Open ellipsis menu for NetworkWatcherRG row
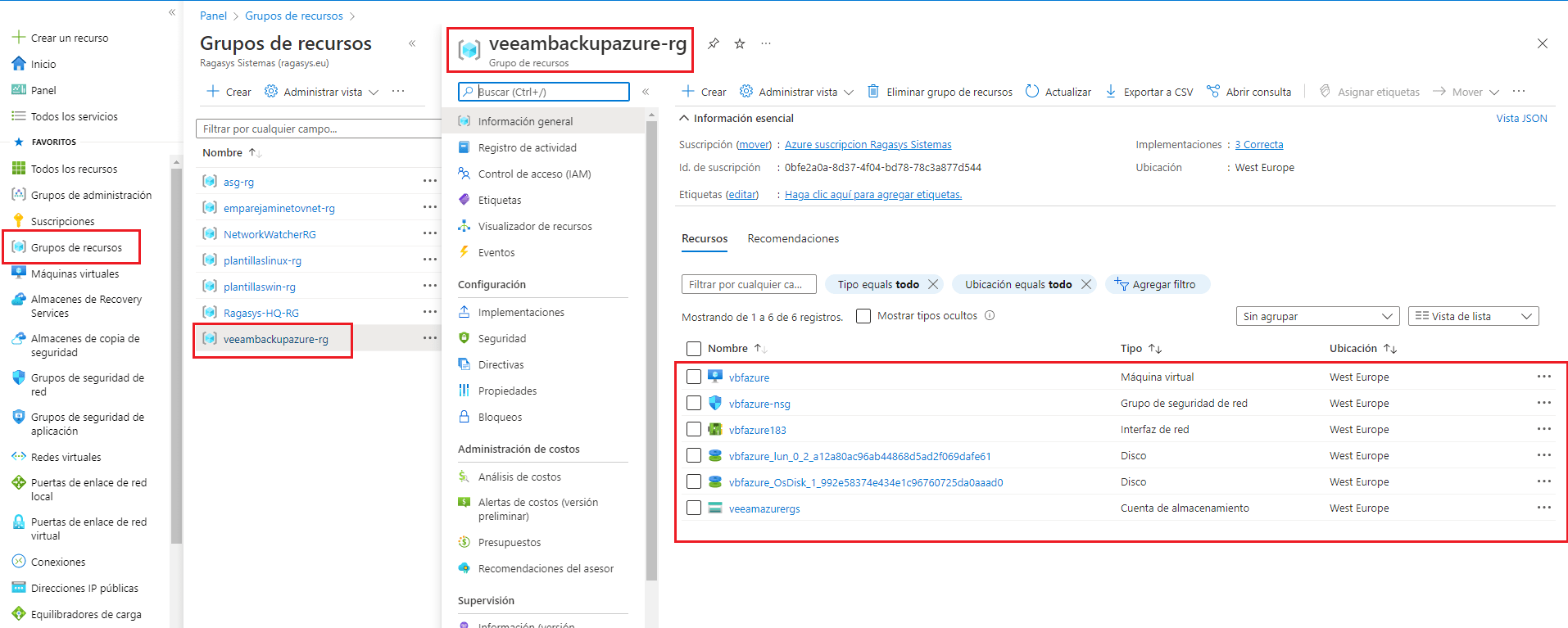 [x=430, y=233]
